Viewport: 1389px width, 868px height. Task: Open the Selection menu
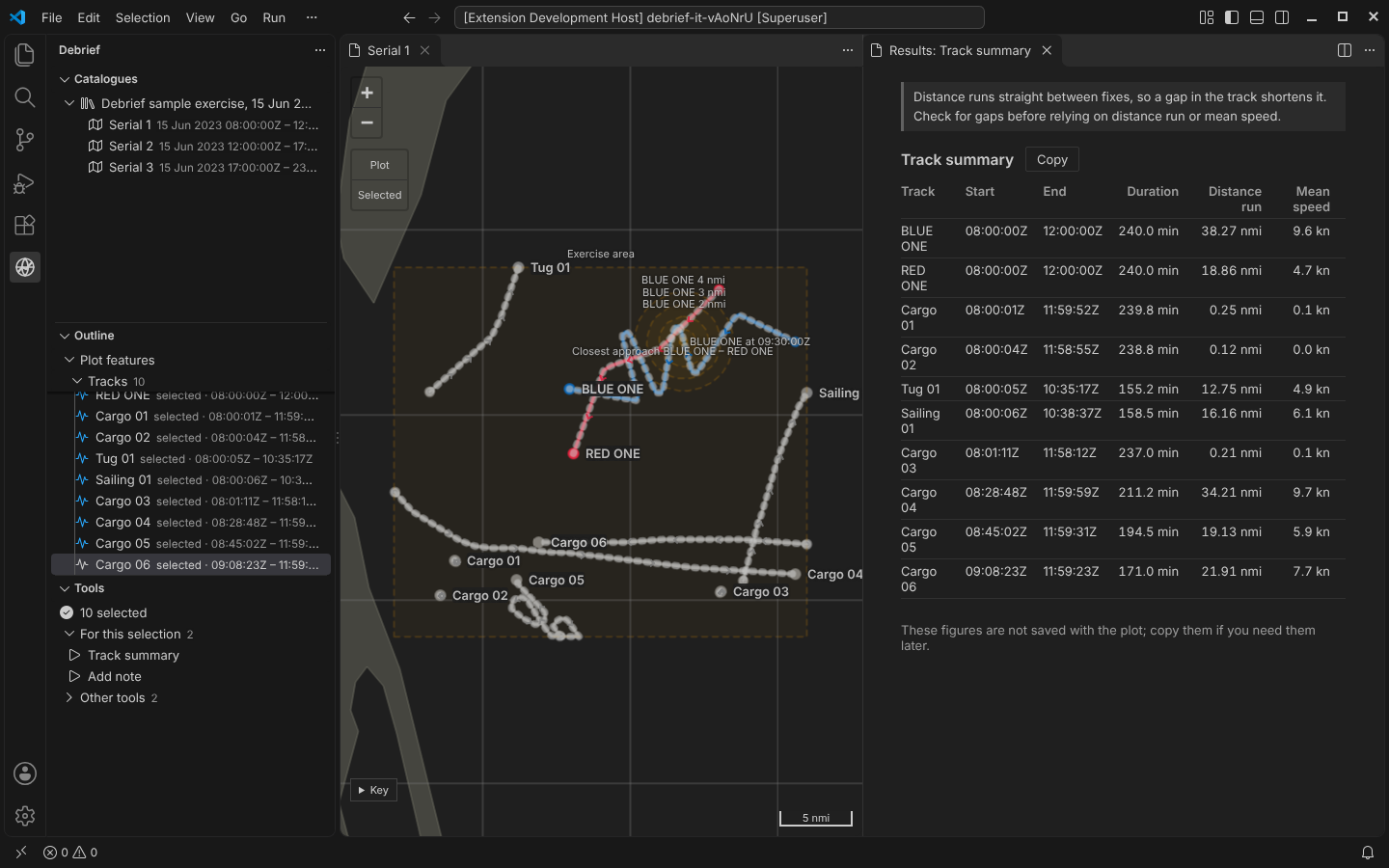(x=143, y=17)
